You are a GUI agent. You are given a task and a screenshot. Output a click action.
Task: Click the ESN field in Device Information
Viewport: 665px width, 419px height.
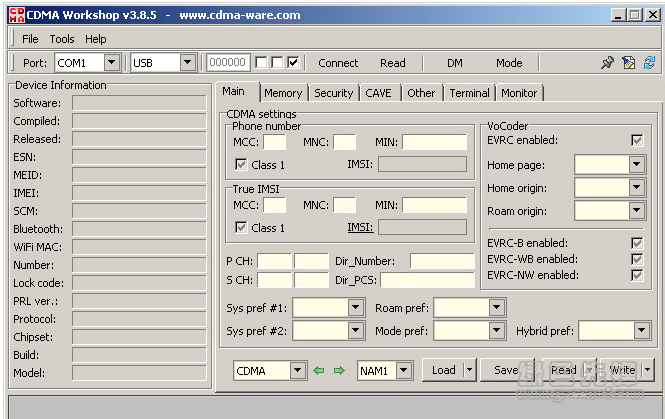coord(139,157)
